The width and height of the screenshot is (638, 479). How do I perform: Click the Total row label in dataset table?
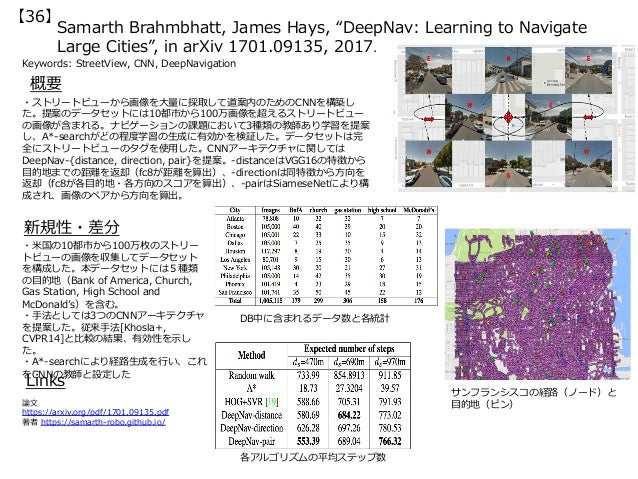[x=235, y=300]
